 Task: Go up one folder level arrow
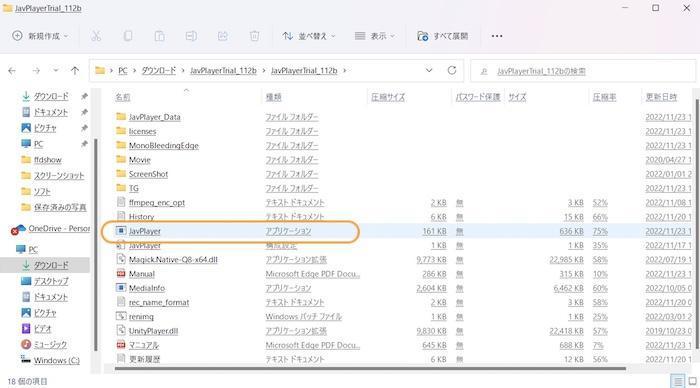point(75,71)
